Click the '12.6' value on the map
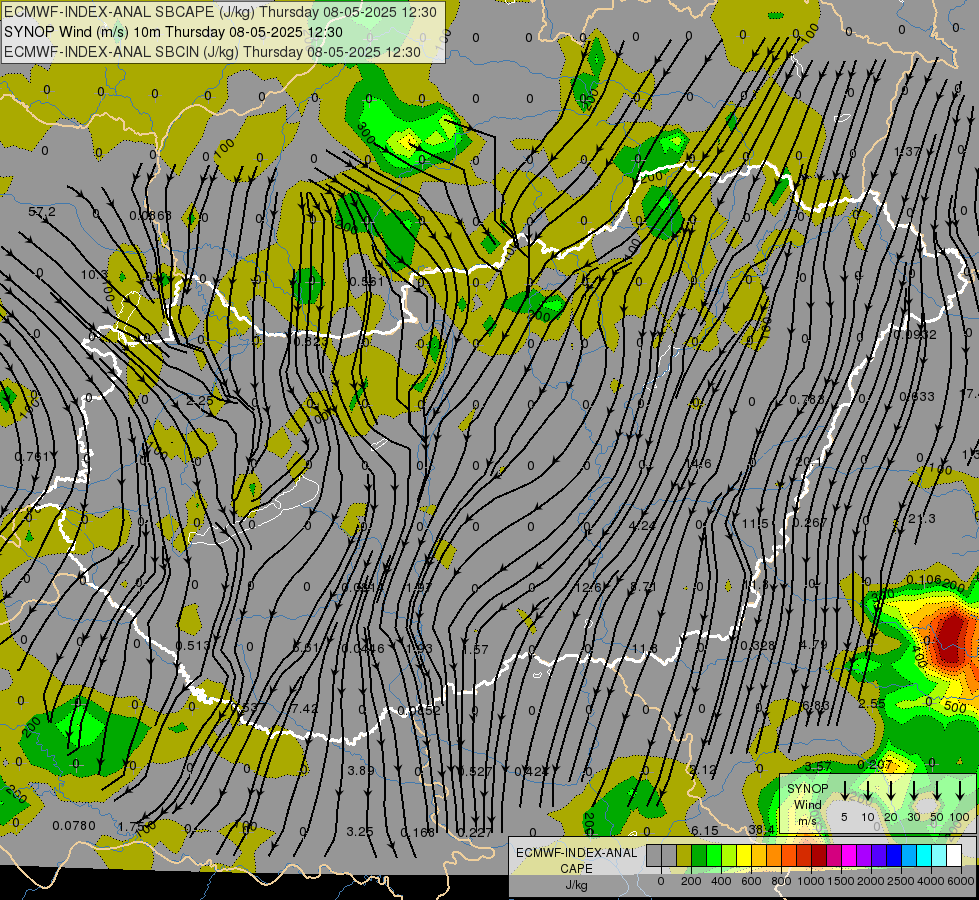The height and width of the screenshot is (900, 979). 588,586
